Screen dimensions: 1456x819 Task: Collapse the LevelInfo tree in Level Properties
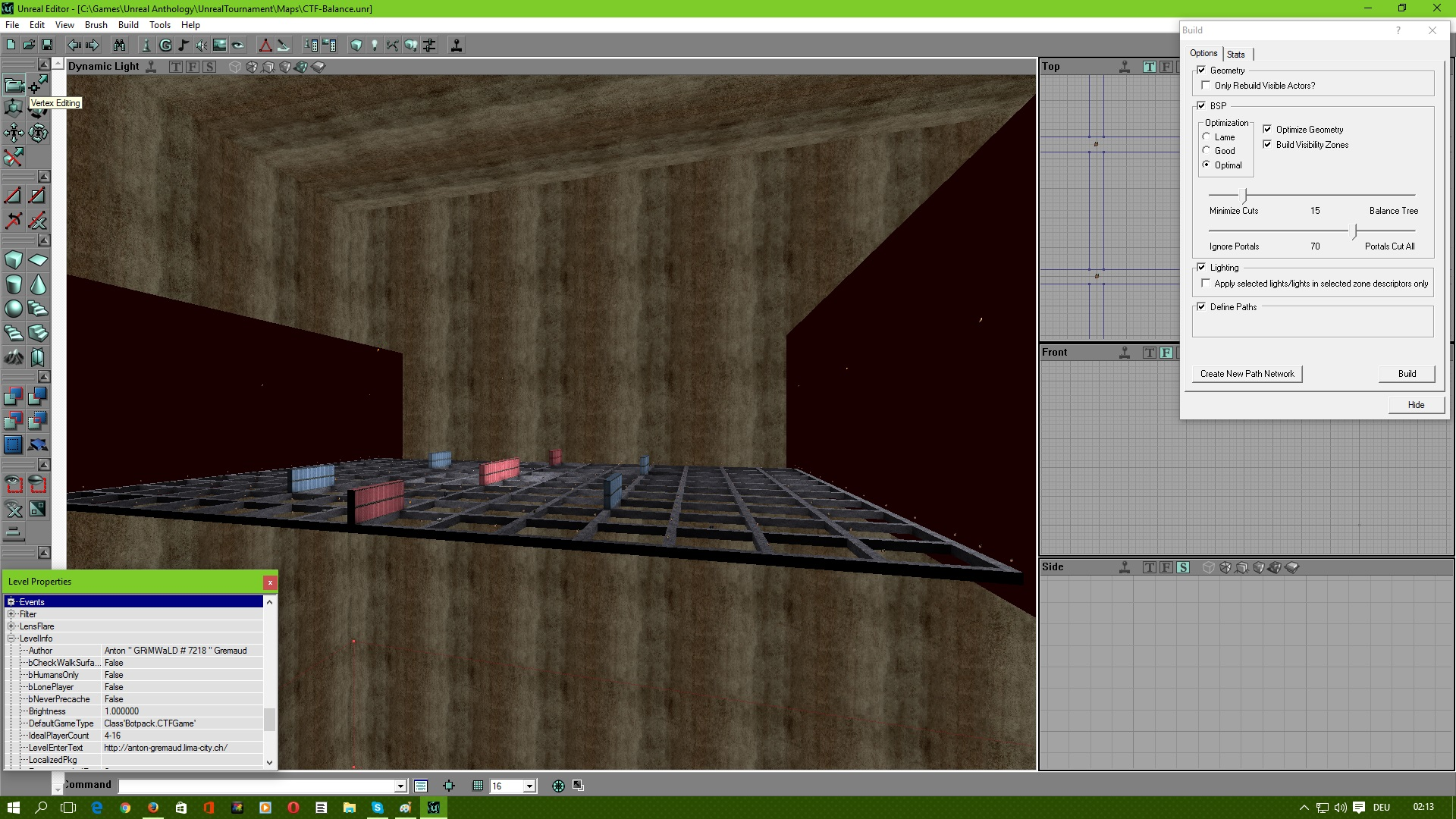click(12, 639)
